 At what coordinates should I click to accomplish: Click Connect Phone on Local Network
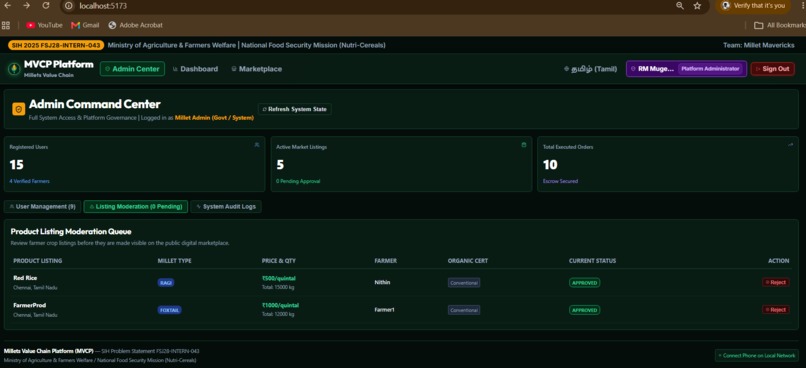(x=757, y=355)
